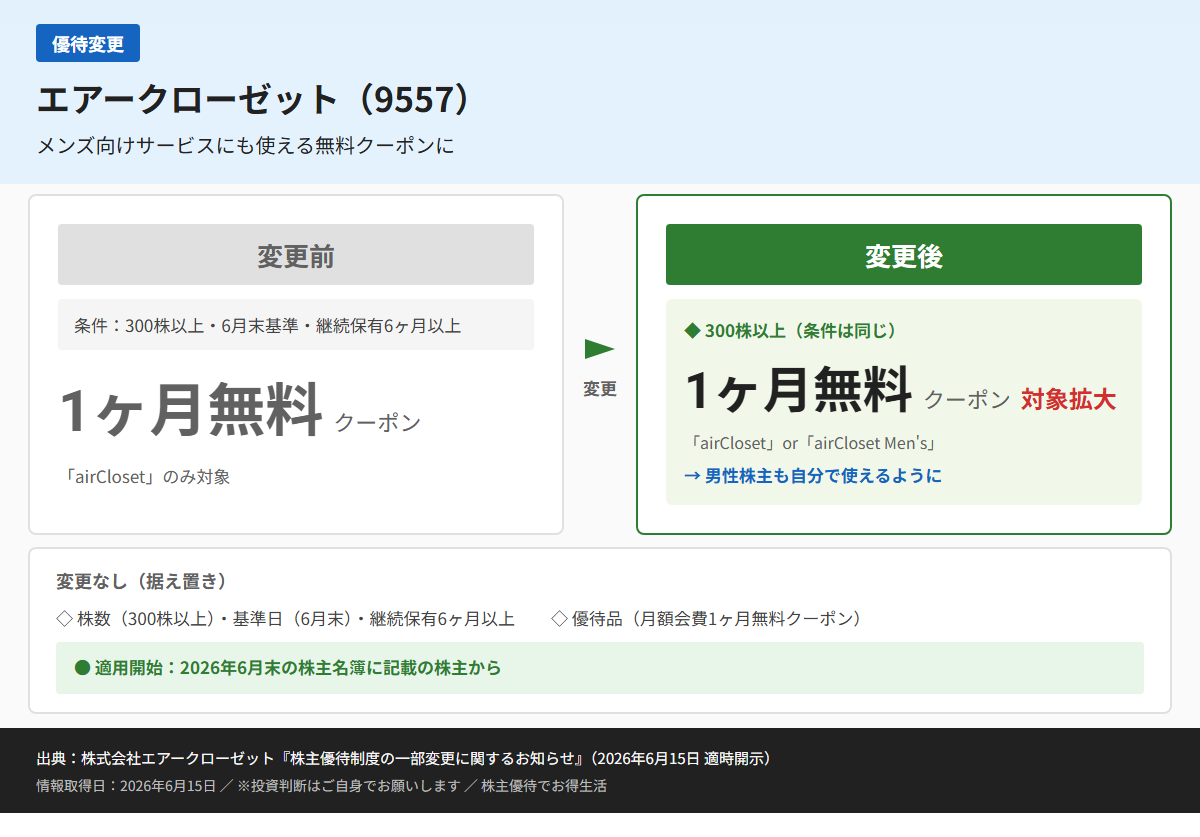Click the green circle before 適用開始
1200x837 pixels.
[x=83, y=667]
